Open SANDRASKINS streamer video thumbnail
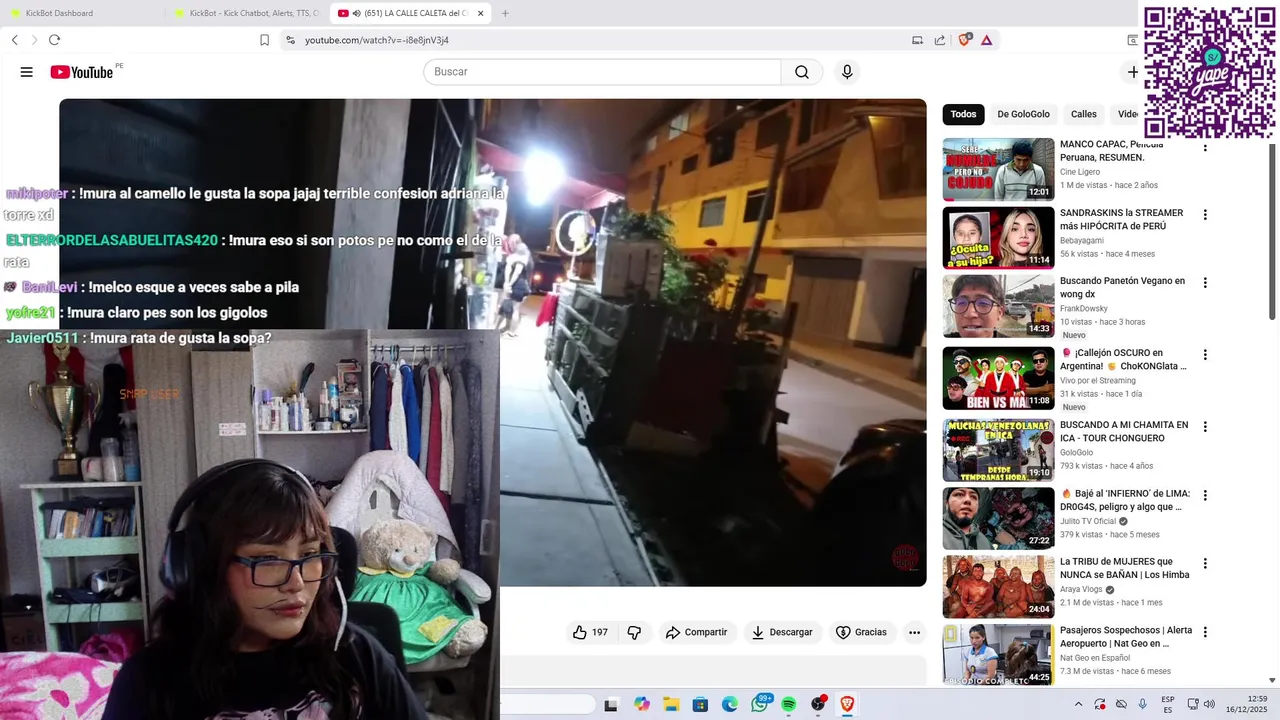1280x720 pixels. 998,238
